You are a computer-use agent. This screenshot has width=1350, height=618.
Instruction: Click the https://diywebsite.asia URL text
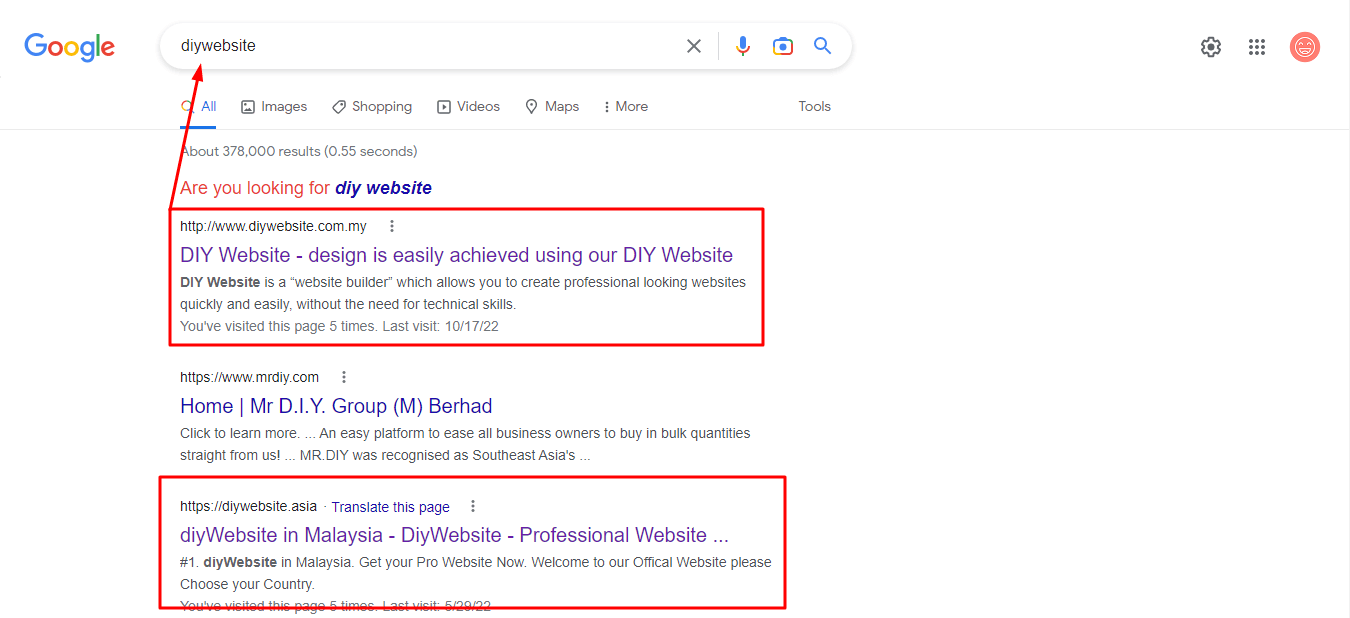pos(248,506)
